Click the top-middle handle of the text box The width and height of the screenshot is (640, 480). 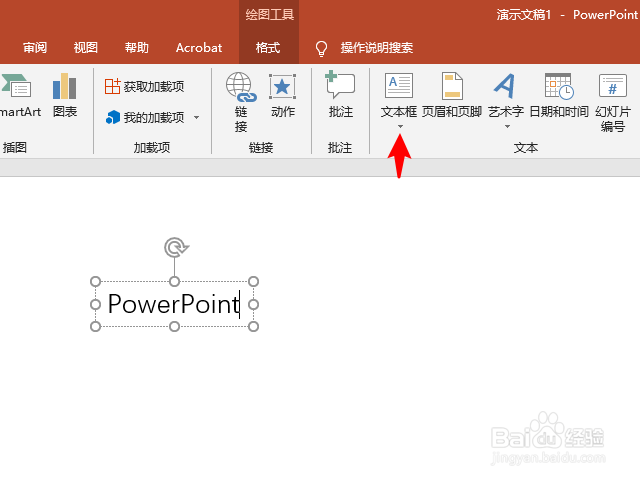tap(175, 282)
